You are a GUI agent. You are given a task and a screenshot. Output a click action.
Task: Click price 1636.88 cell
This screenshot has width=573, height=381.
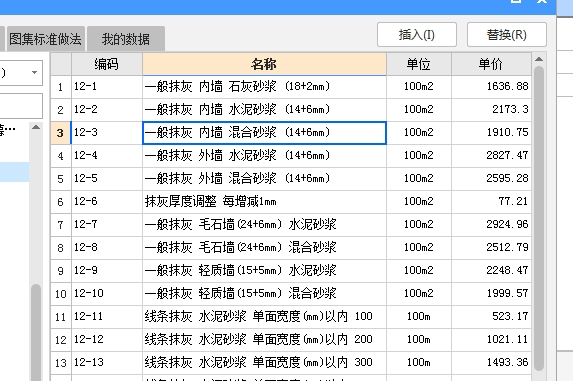pos(491,87)
